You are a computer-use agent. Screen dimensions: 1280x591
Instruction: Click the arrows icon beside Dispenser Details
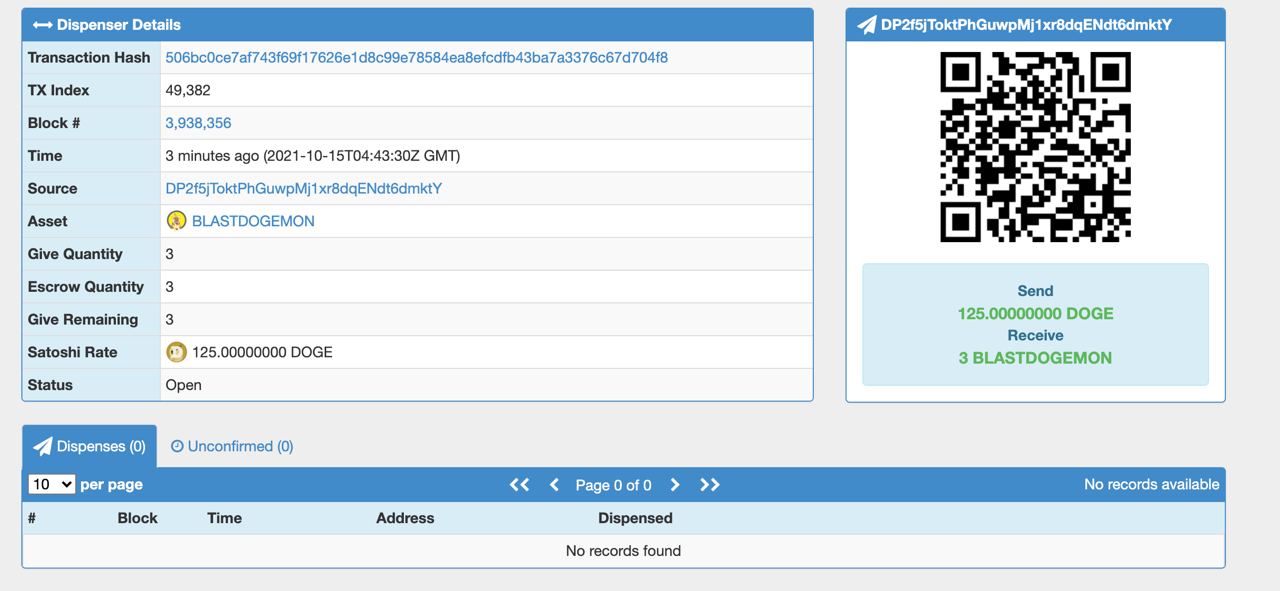pos(42,24)
